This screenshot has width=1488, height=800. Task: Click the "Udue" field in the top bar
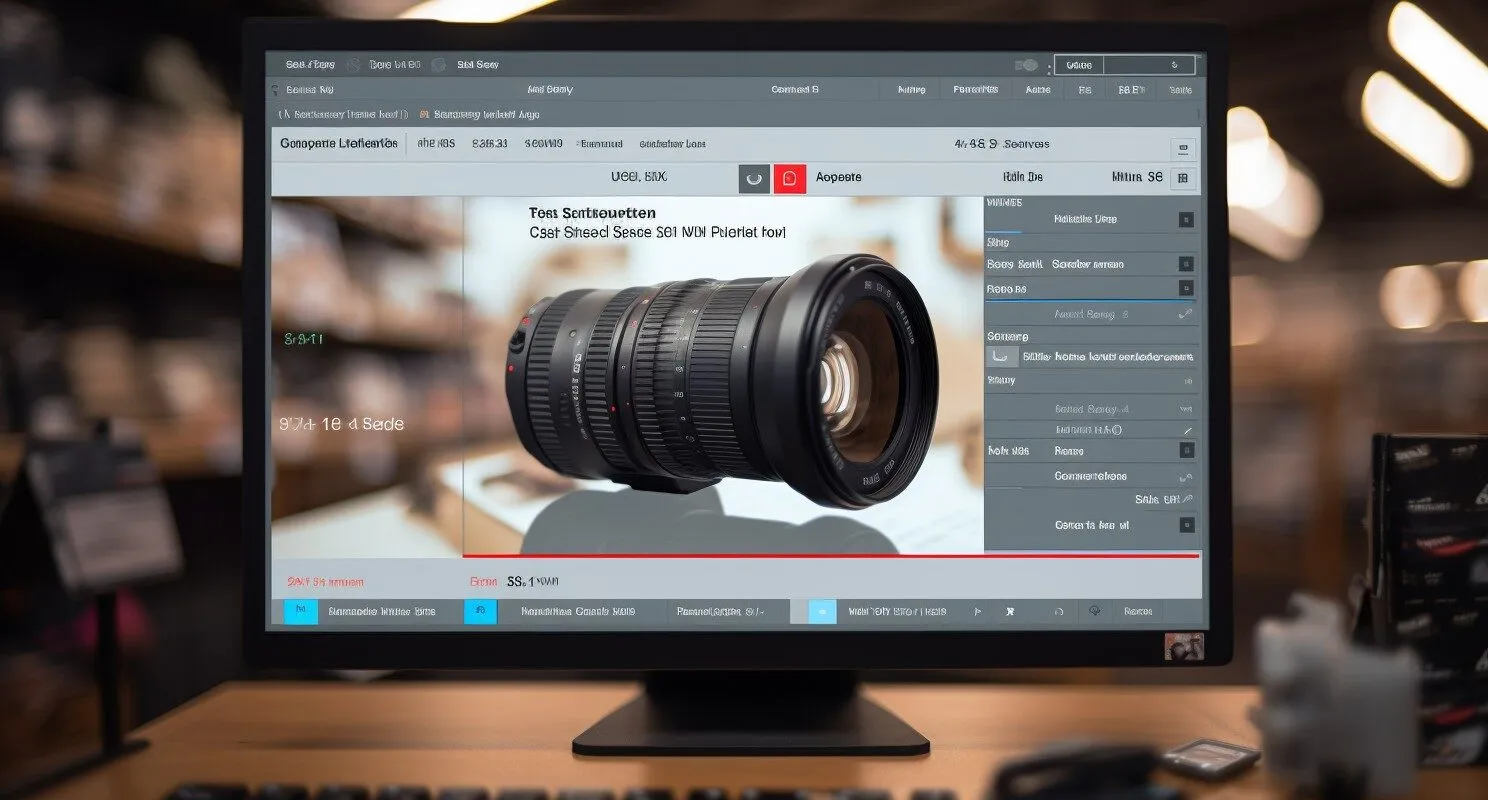pos(1079,65)
